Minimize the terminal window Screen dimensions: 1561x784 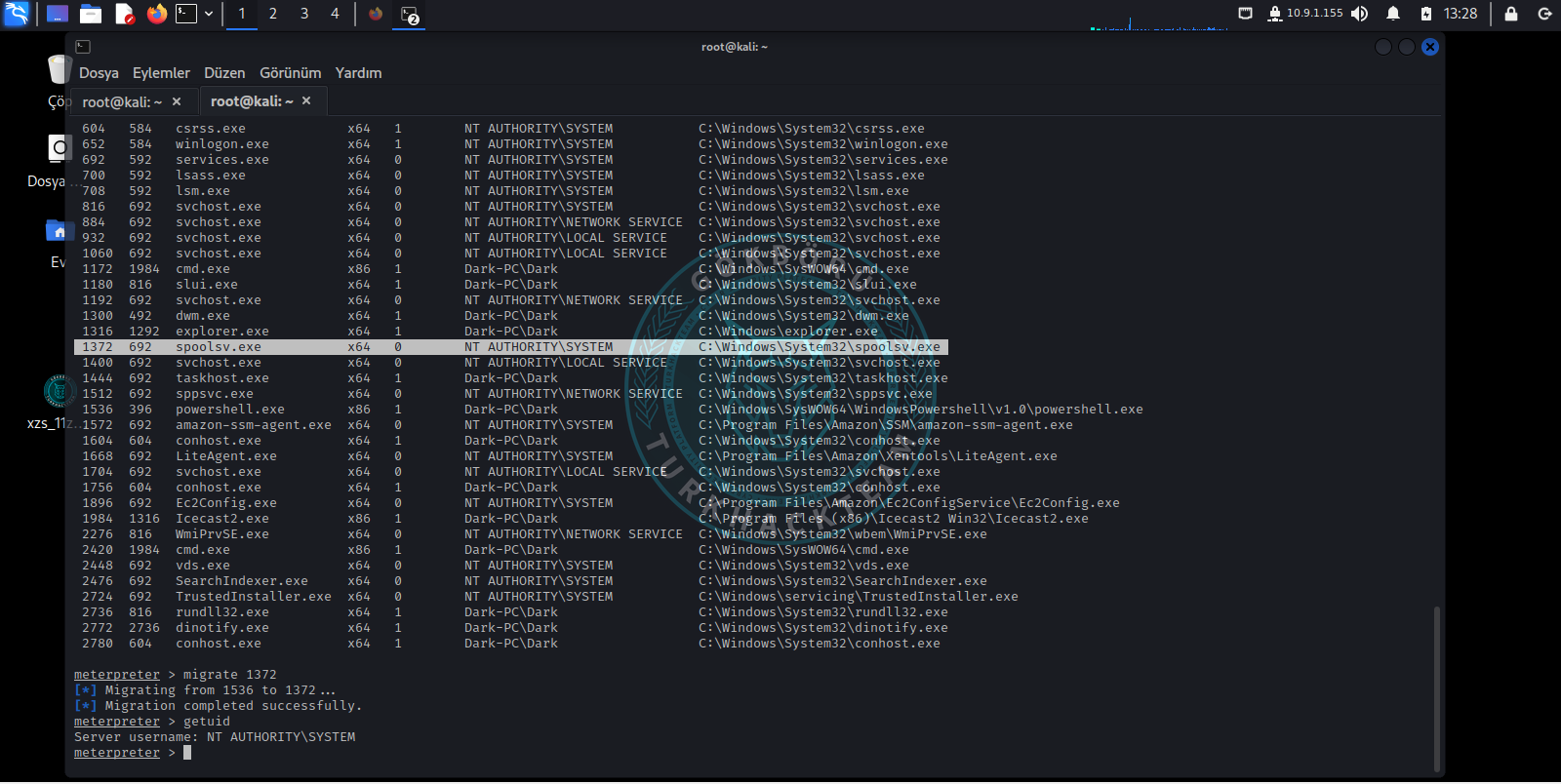tap(1382, 47)
